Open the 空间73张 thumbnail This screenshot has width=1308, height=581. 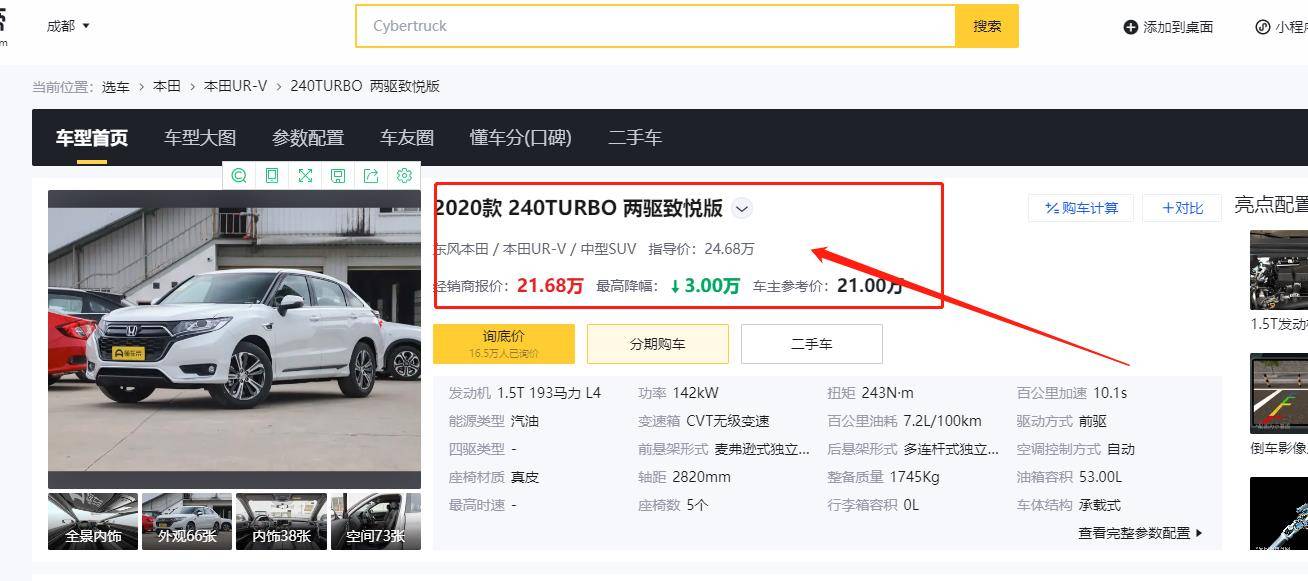pyautogui.click(x=376, y=521)
